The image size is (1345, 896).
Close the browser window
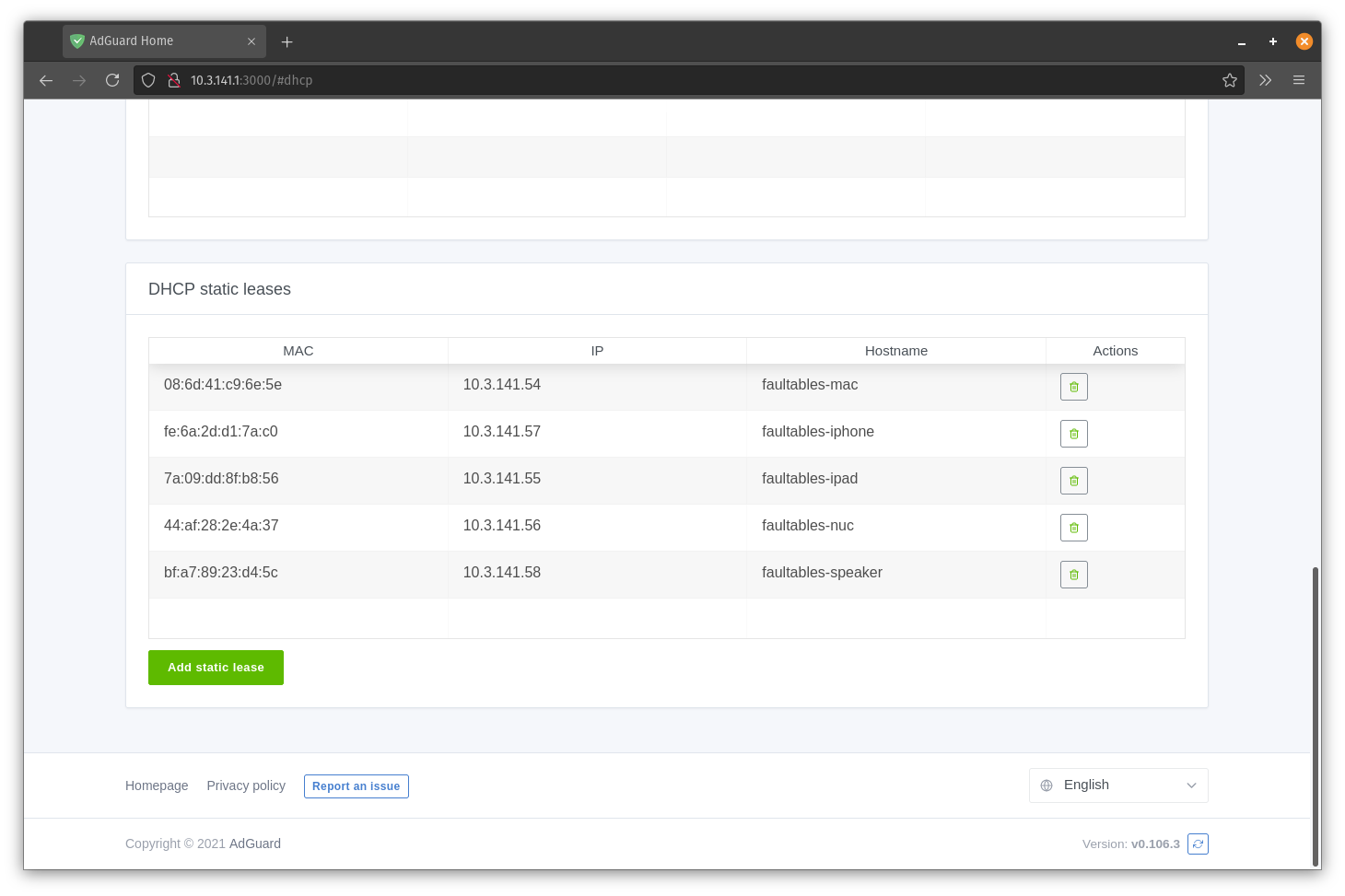pyautogui.click(x=1304, y=41)
